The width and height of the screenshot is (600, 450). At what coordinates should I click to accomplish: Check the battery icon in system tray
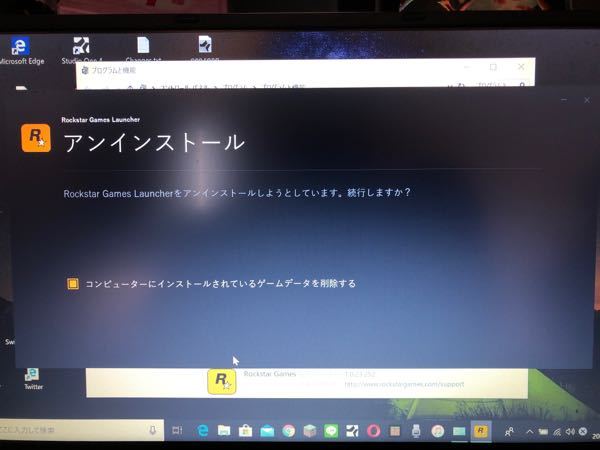543,432
